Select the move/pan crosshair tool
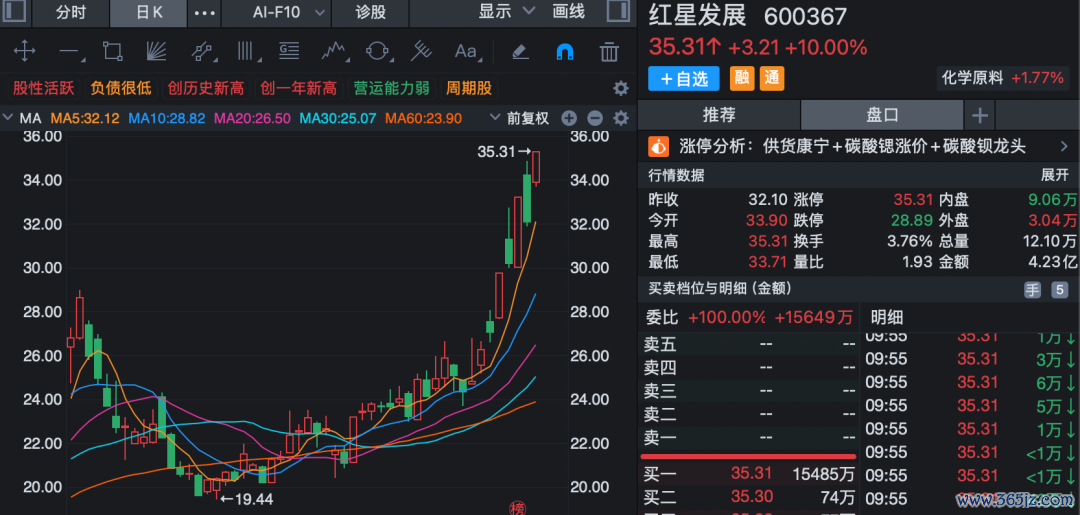This screenshot has height=515, width=1080. [x=25, y=51]
